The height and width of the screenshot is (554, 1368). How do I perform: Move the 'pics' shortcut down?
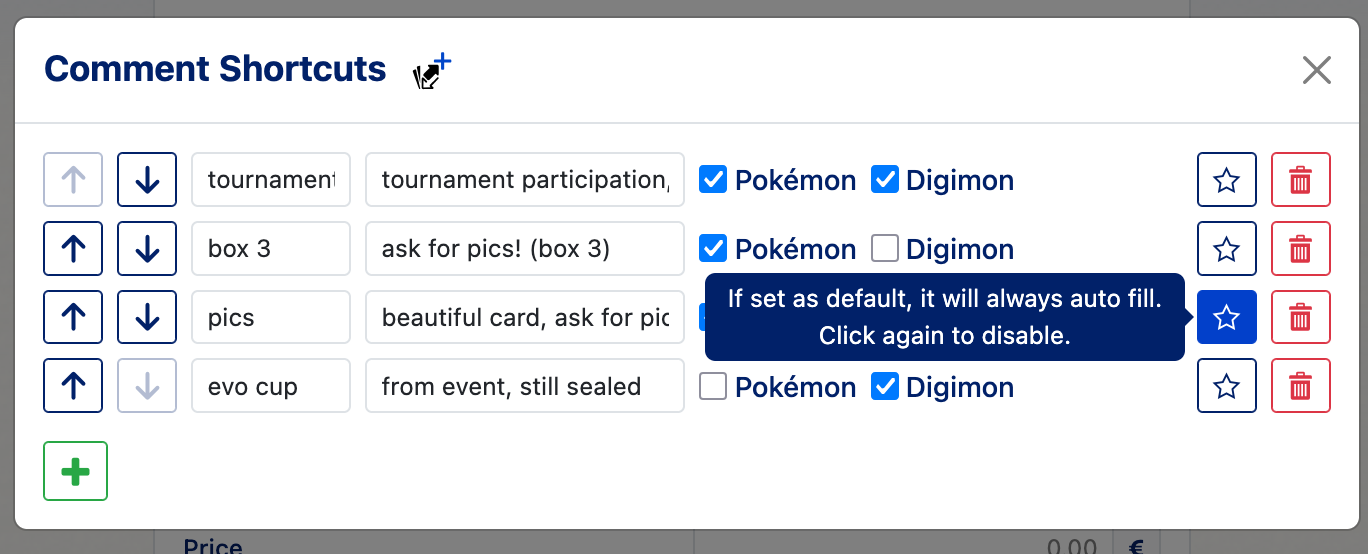pyautogui.click(x=147, y=318)
